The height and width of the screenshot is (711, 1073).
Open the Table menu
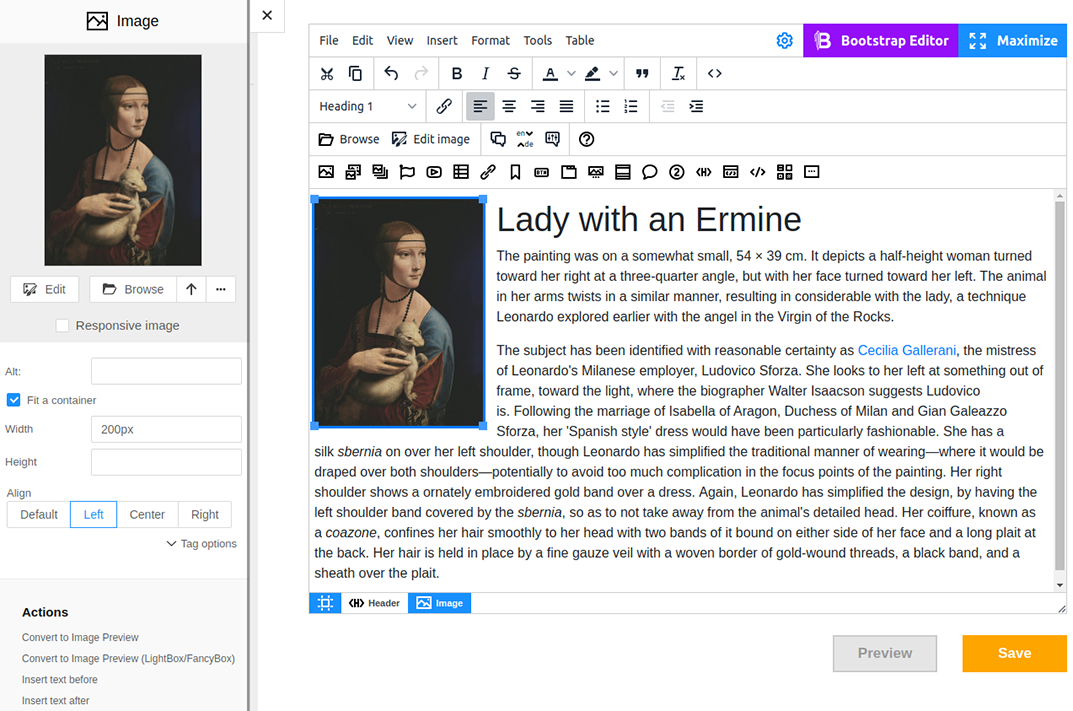click(x=580, y=41)
